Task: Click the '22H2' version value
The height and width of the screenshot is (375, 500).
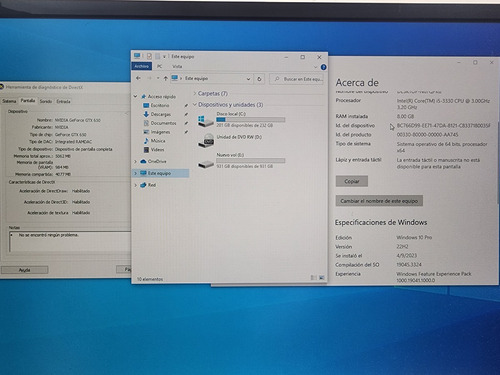Action: [402, 247]
